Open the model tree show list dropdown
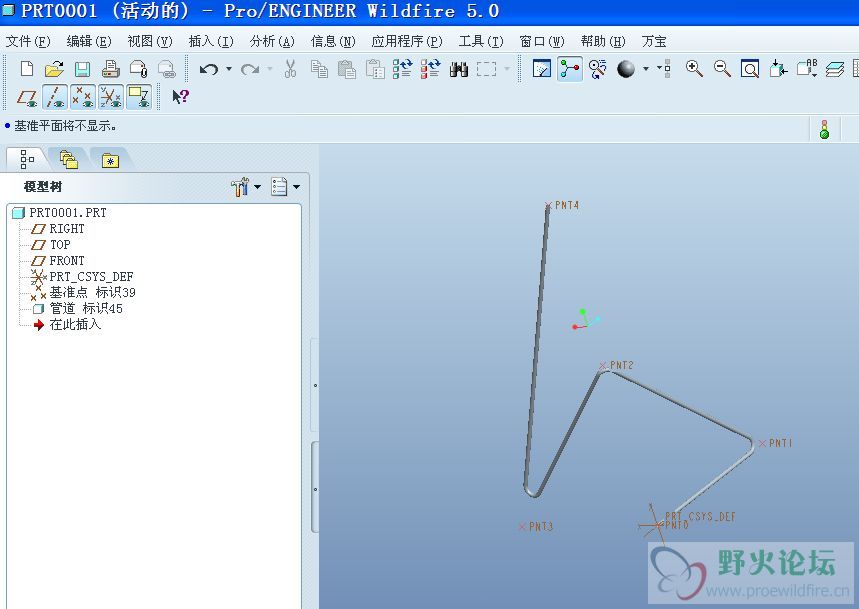The image size is (859, 609). tap(285, 187)
